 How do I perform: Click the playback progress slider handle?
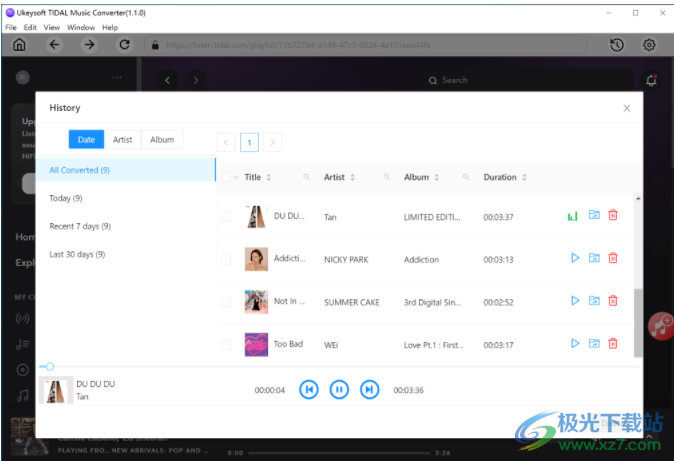50,366
